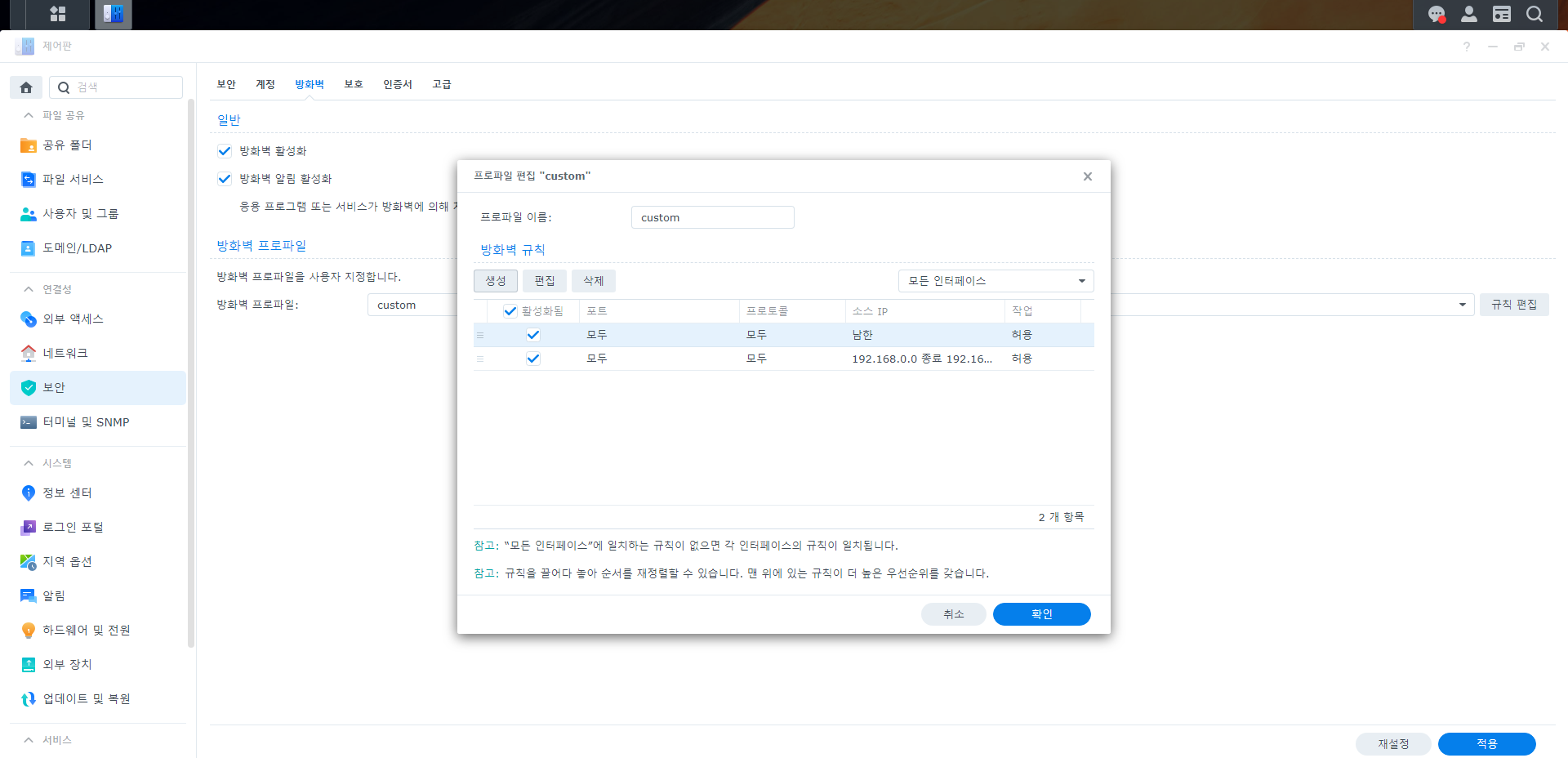
Task: Click the 소스 IP column header
Action: 924,311
